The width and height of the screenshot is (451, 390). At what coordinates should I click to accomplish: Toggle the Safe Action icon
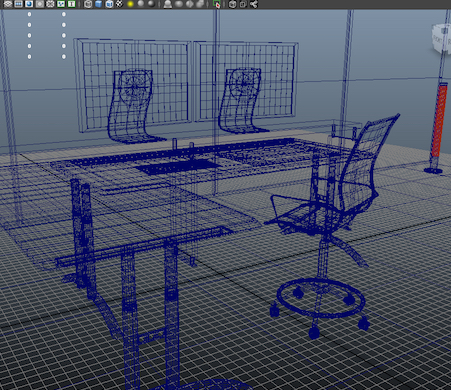point(61,4)
